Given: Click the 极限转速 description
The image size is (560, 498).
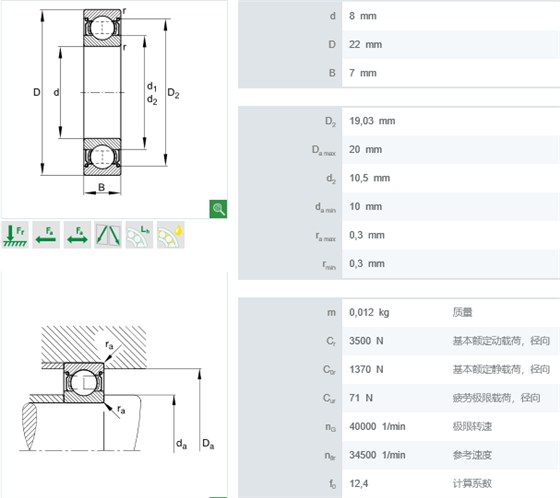Looking at the screenshot, I should [472, 427].
